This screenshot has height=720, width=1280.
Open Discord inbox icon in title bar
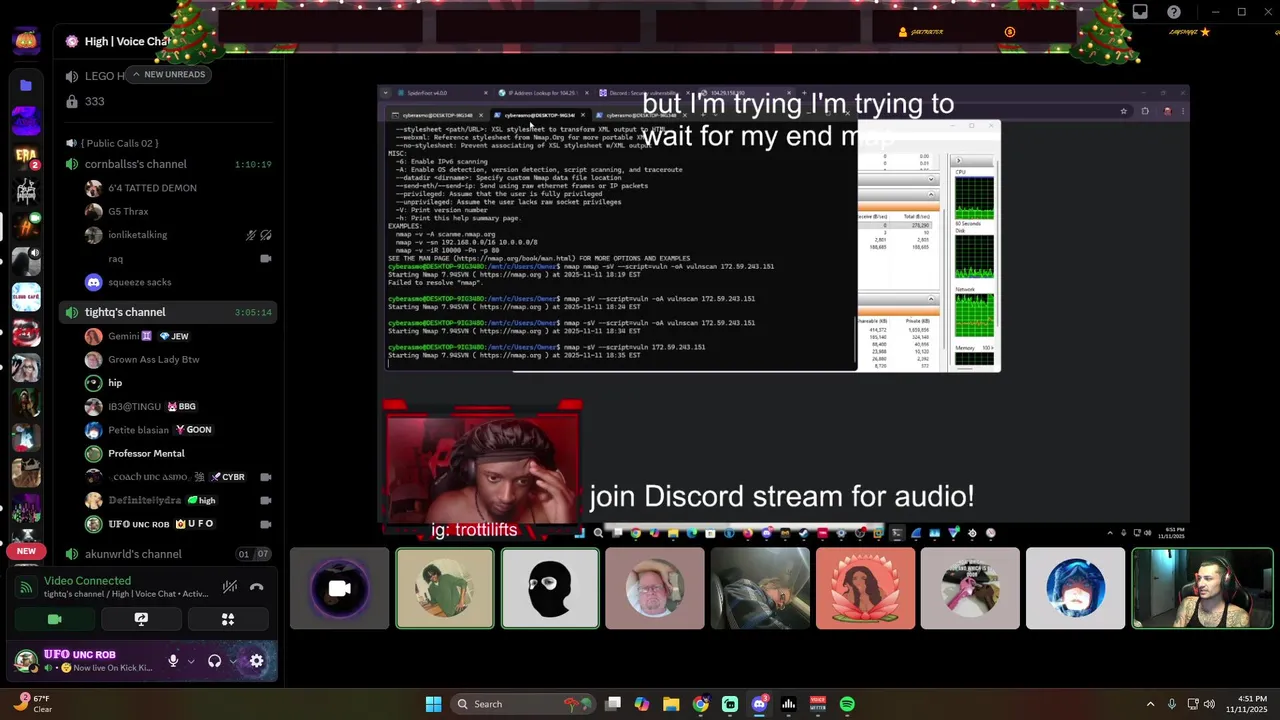tap(1140, 12)
